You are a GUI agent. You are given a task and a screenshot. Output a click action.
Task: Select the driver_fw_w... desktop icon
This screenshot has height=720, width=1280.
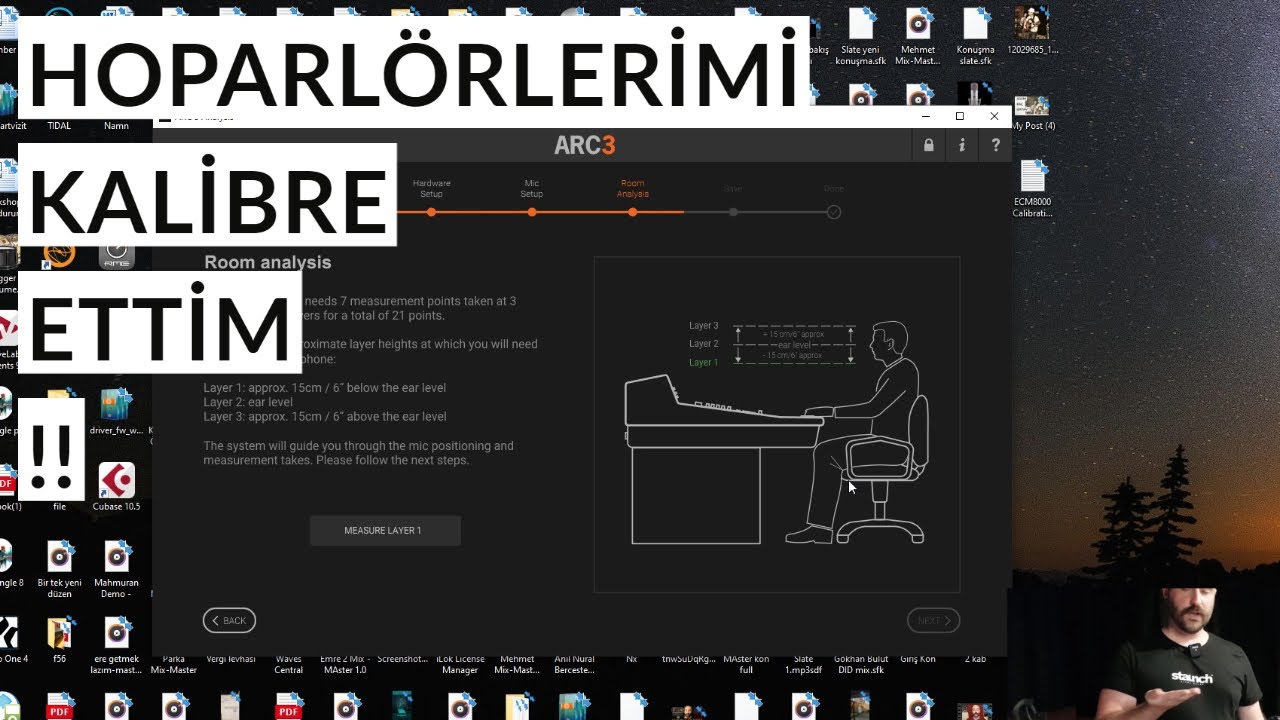click(x=117, y=413)
